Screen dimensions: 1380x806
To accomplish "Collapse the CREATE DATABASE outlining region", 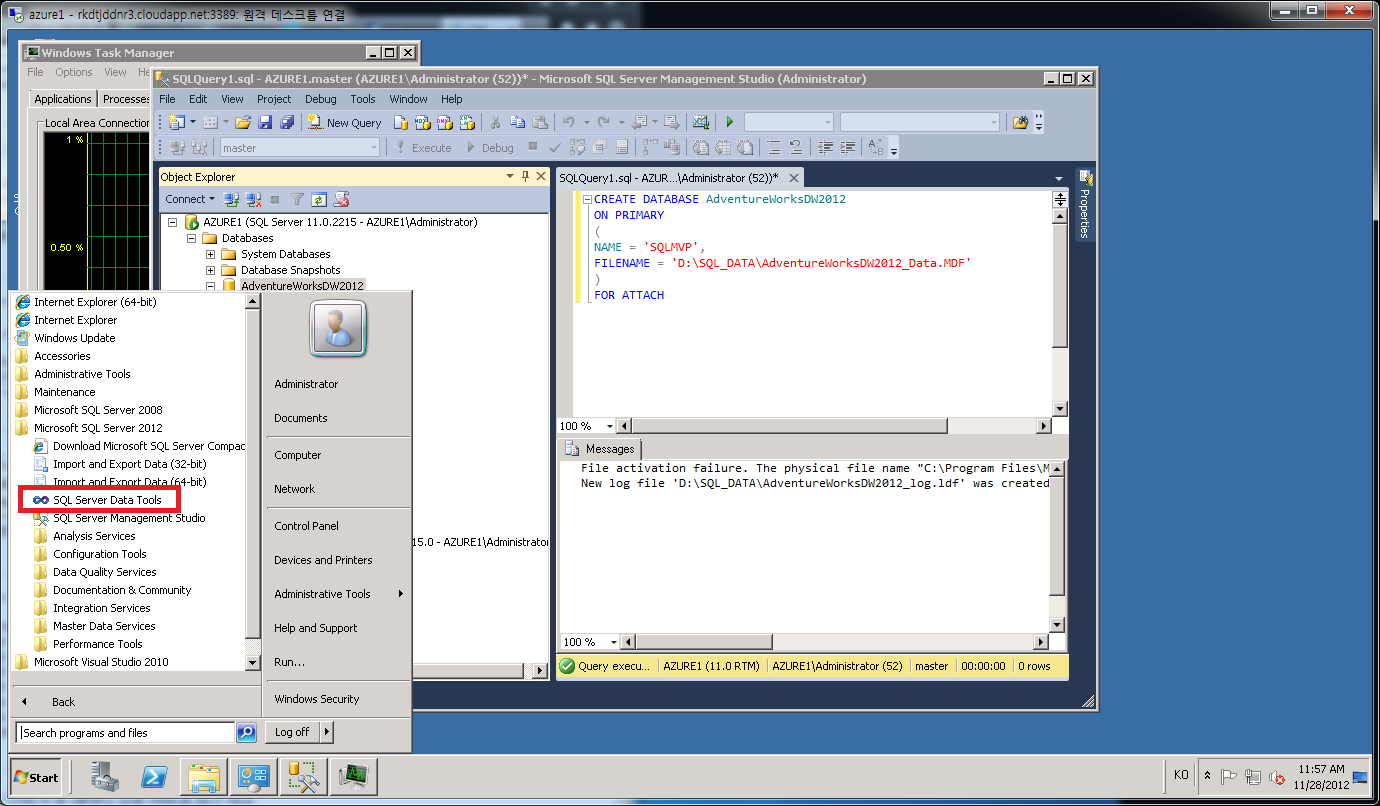I will [587, 199].
